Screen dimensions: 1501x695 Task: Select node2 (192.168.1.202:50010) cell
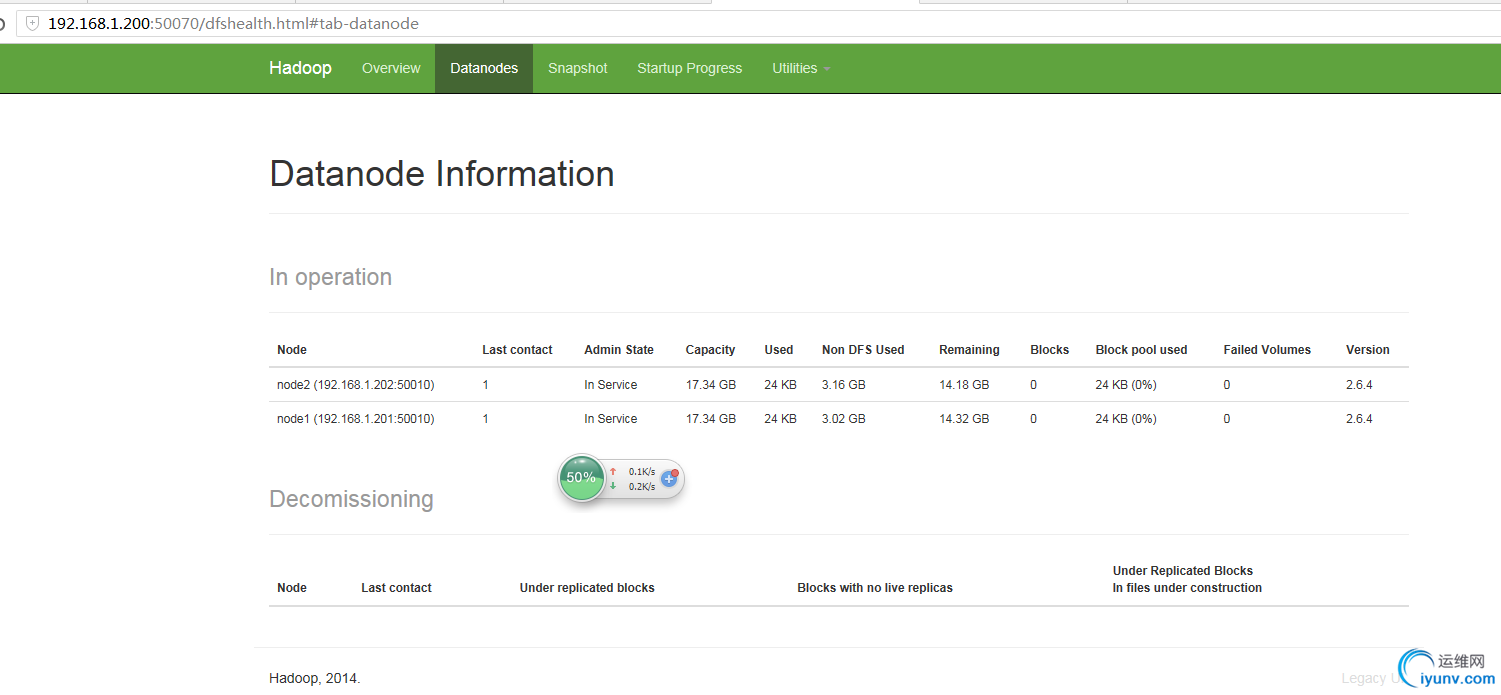(356, 385)
